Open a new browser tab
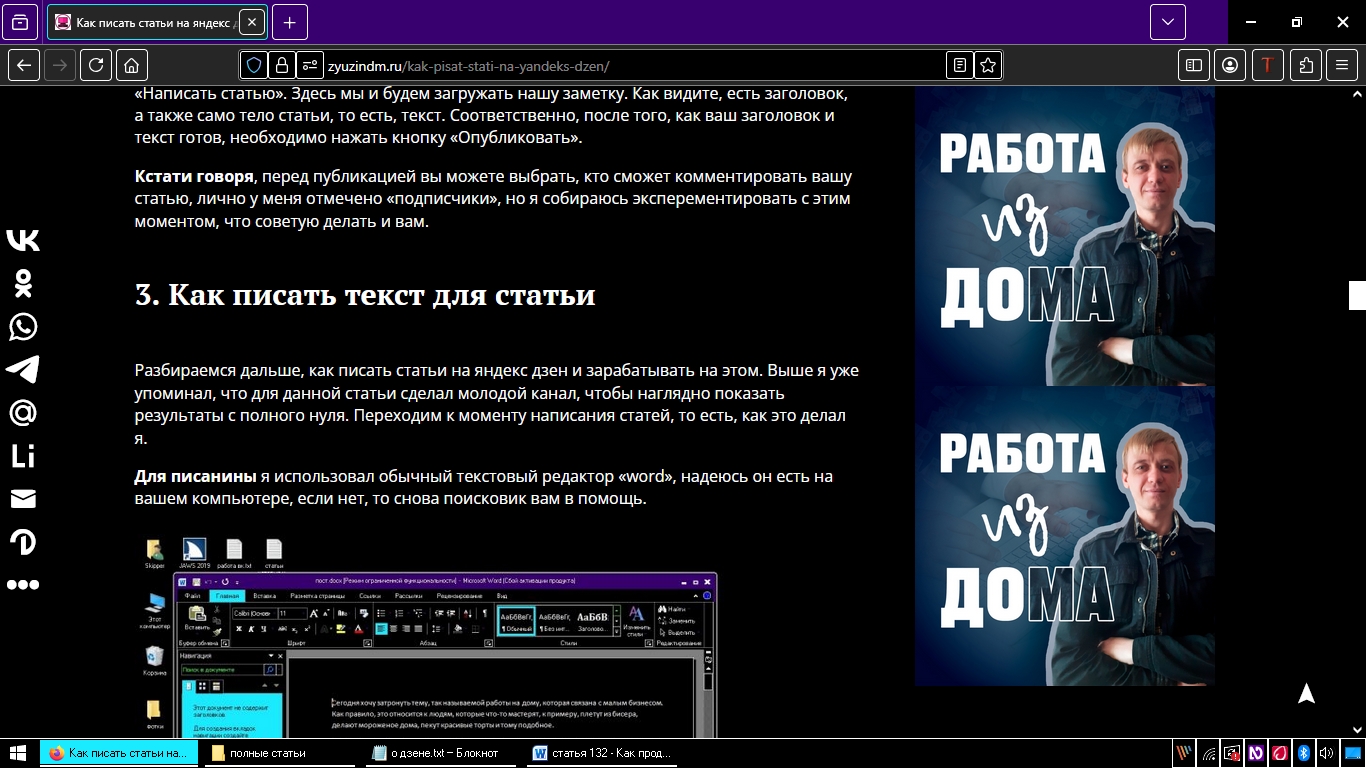 click(x=289, y=21)
